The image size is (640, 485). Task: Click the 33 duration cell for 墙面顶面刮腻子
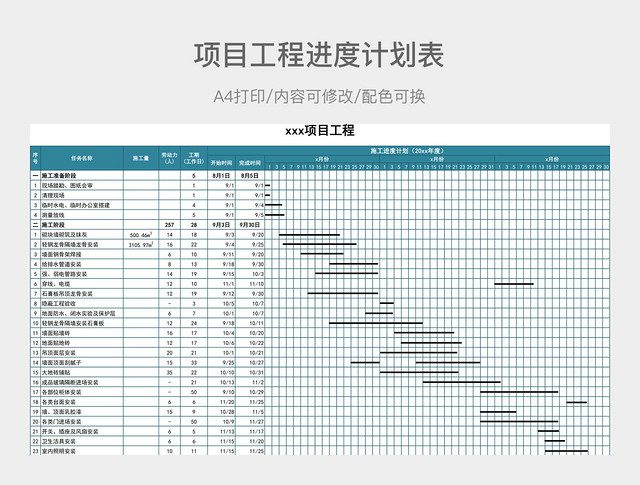194,363
